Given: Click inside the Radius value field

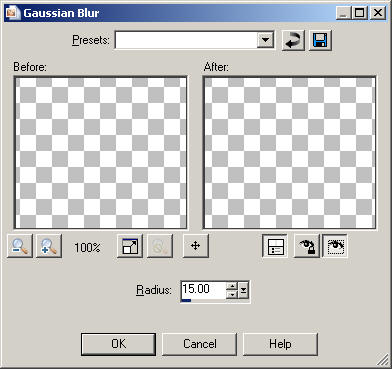Looking at the screenshot, I should [x=203, y=289].
